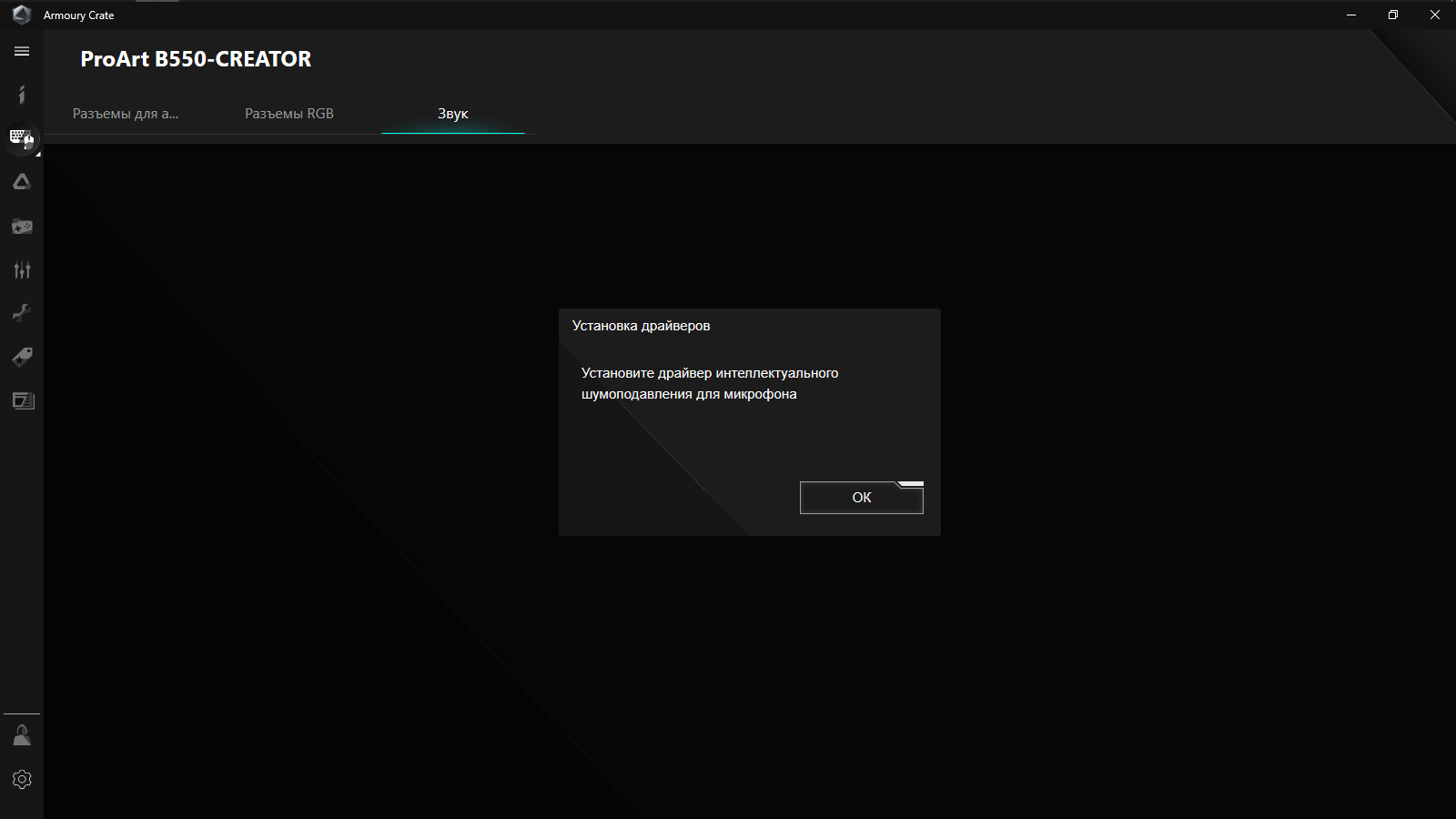Switch to the Разъемы для а... tab
Screen dimensions: 1456x819
[126, 114]
